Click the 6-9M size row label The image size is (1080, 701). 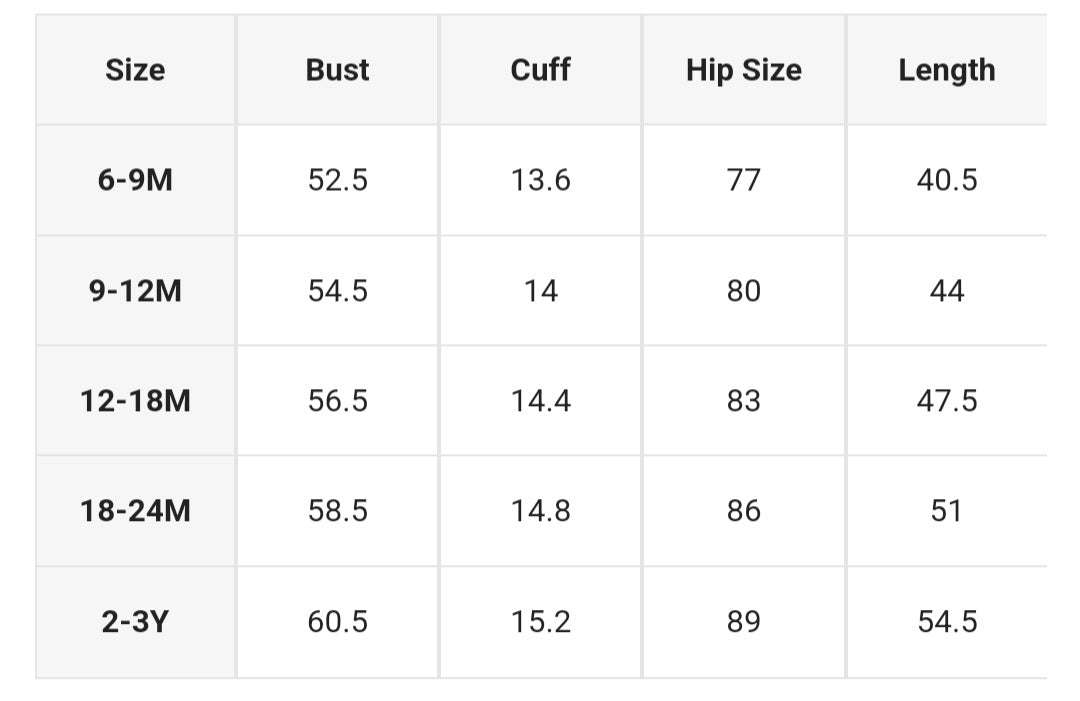[x=135, y=180]
